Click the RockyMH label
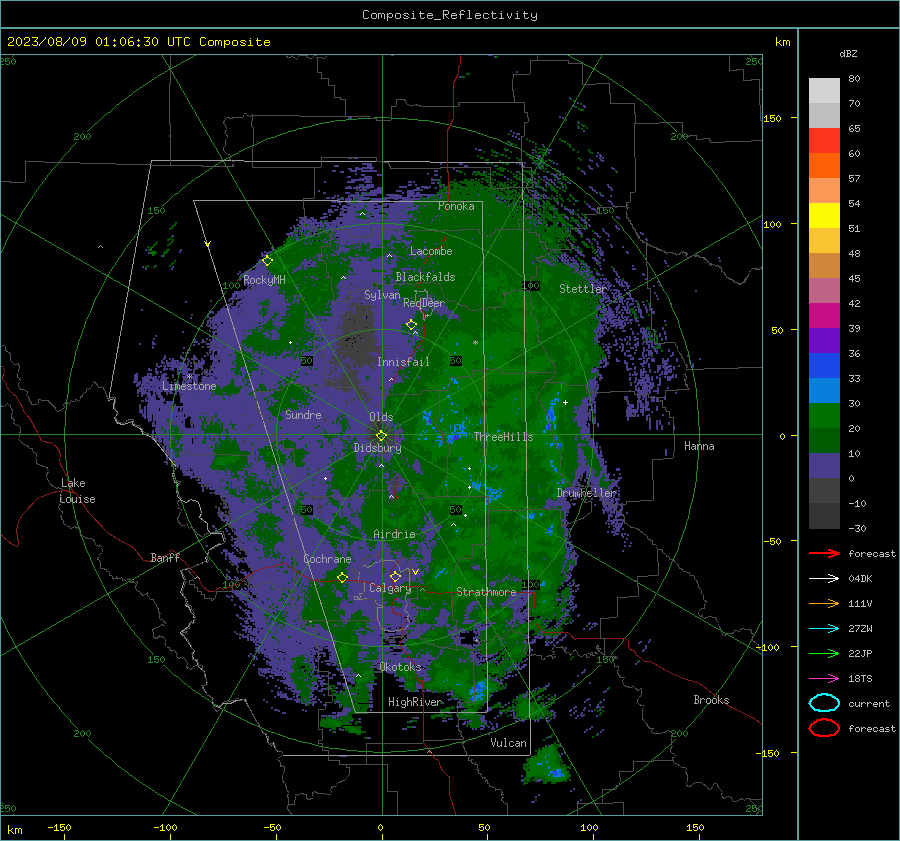Screen dimensions: 900x841 point(264,280)
